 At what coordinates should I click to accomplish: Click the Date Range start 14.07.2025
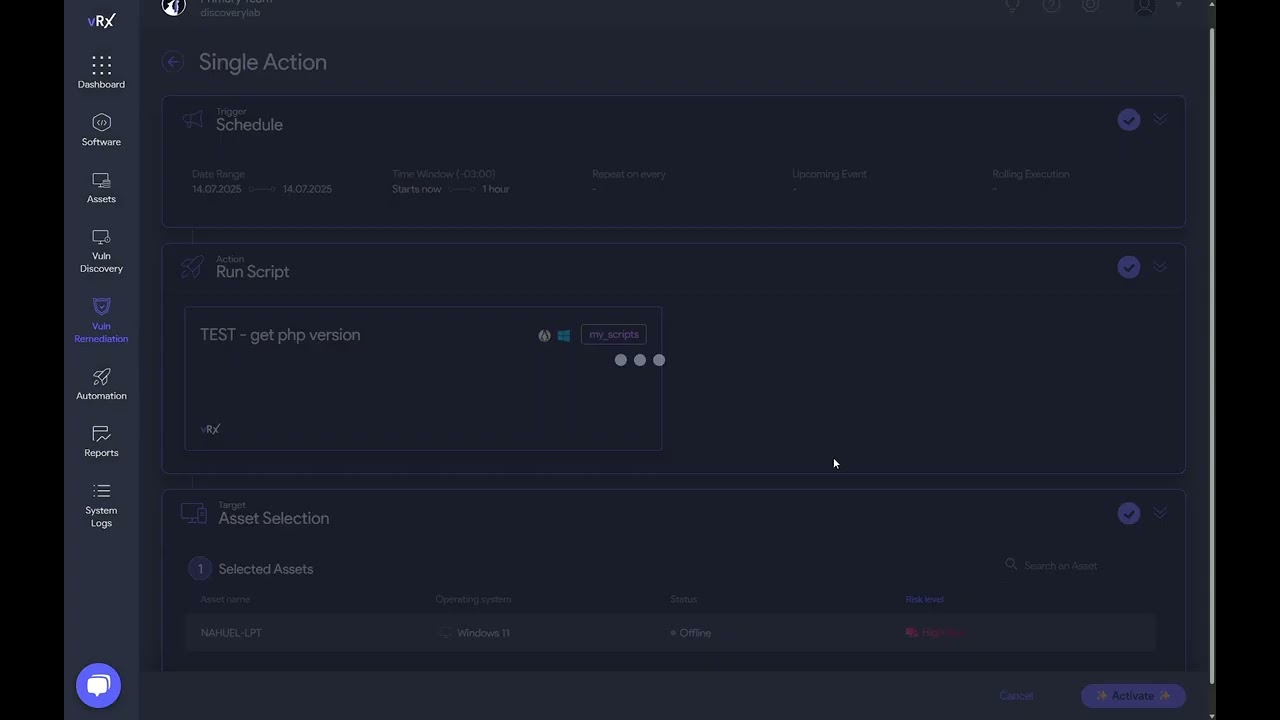click(217, 189)
